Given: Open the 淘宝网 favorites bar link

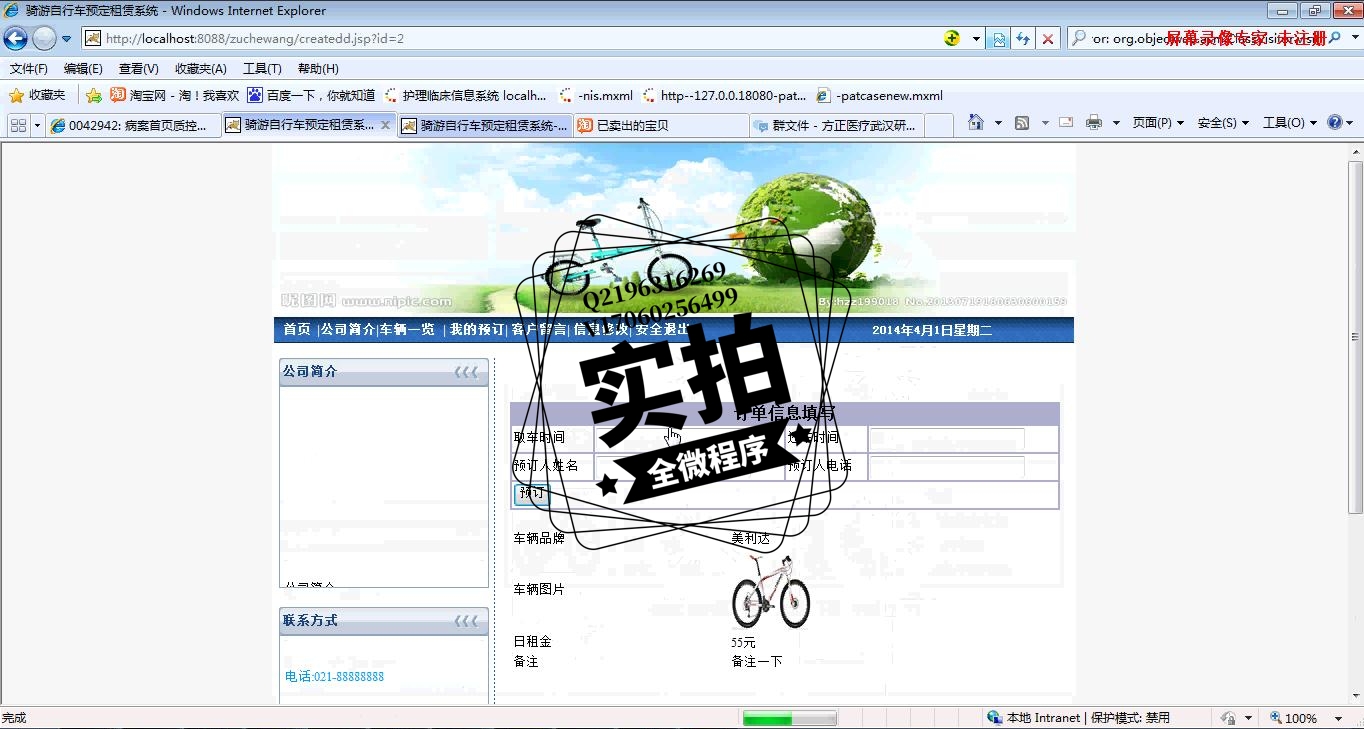Looking at the screenshot, I should (x=175, y=96).
